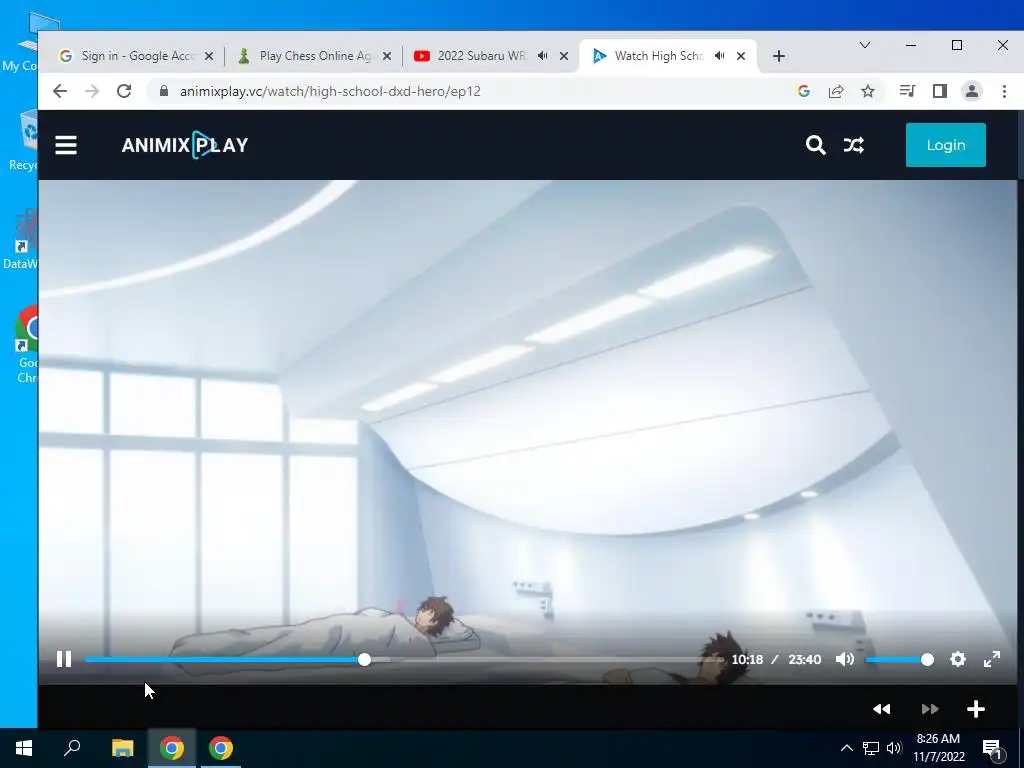The height and width of the screenshot is (768, 1024).
Task: Seek on the video progress bar
Action: 404,660
